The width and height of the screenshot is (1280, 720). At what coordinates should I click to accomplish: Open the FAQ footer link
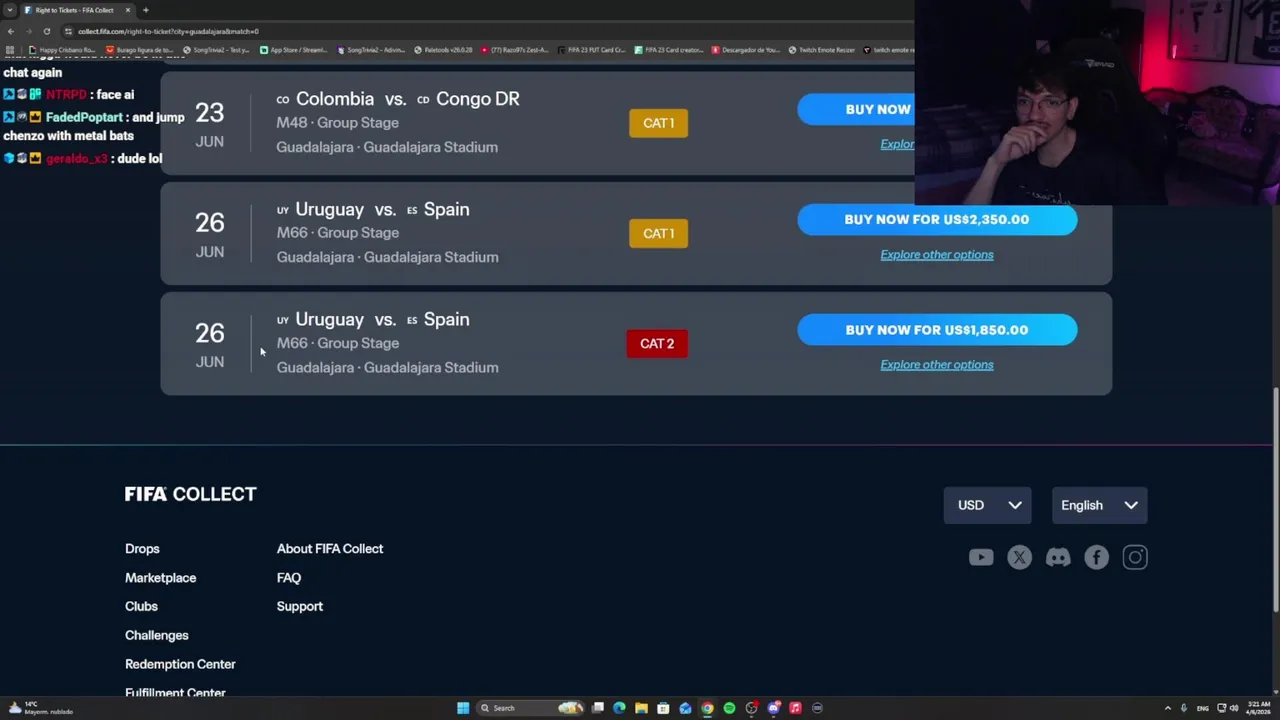click(289, 578)
